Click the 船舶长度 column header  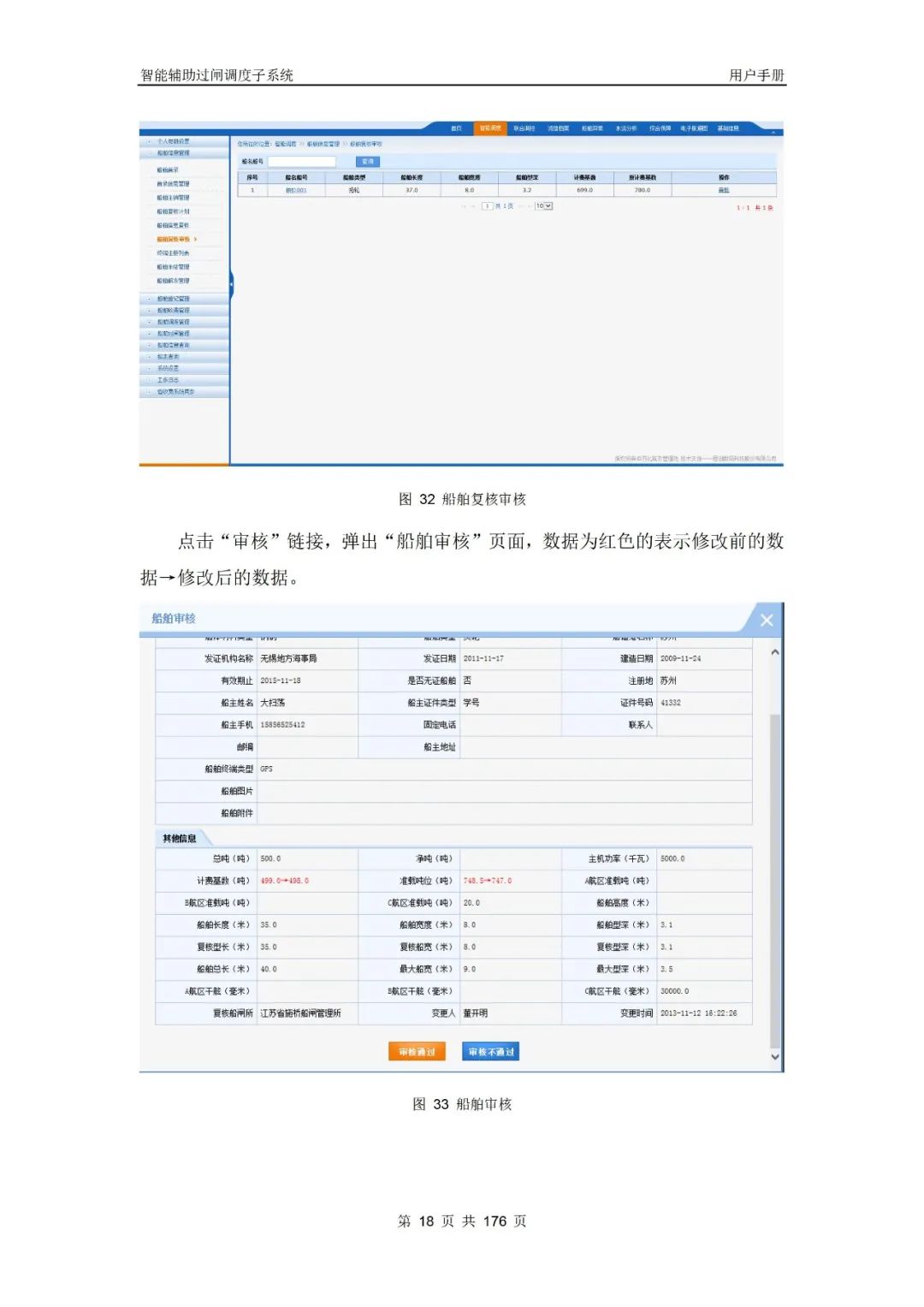pyautogui.click(x=412, y=177)
